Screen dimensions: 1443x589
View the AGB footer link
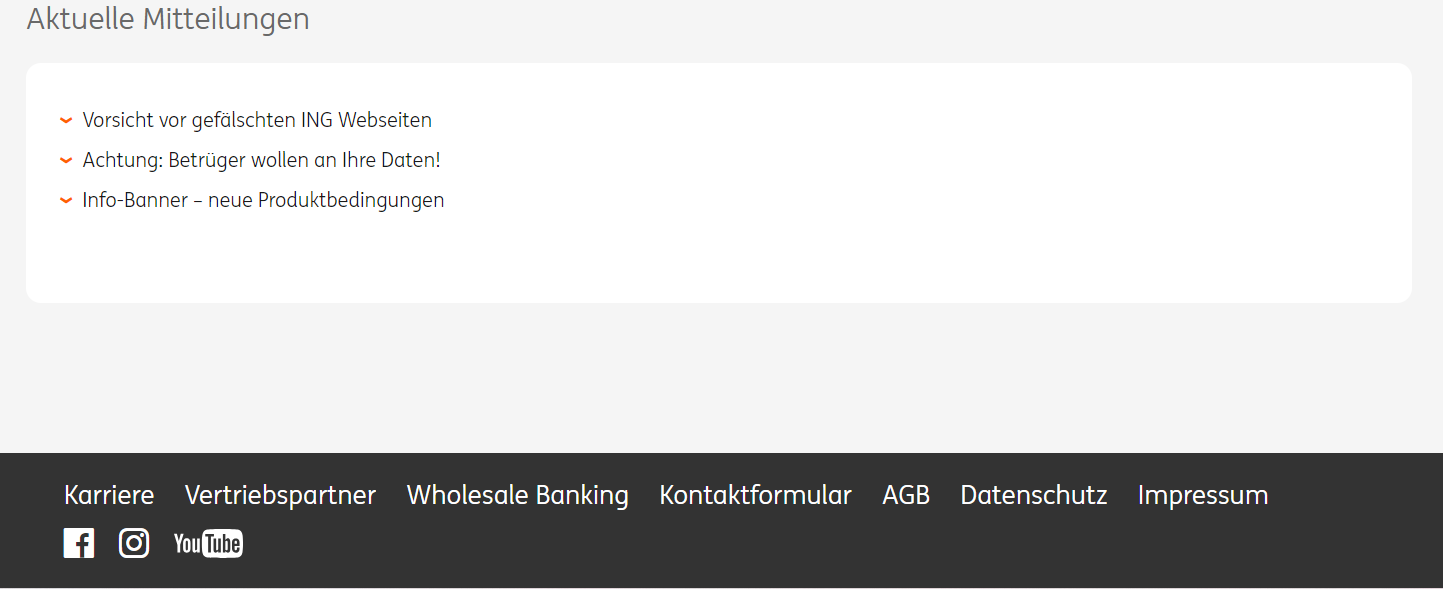pos(906,495)
